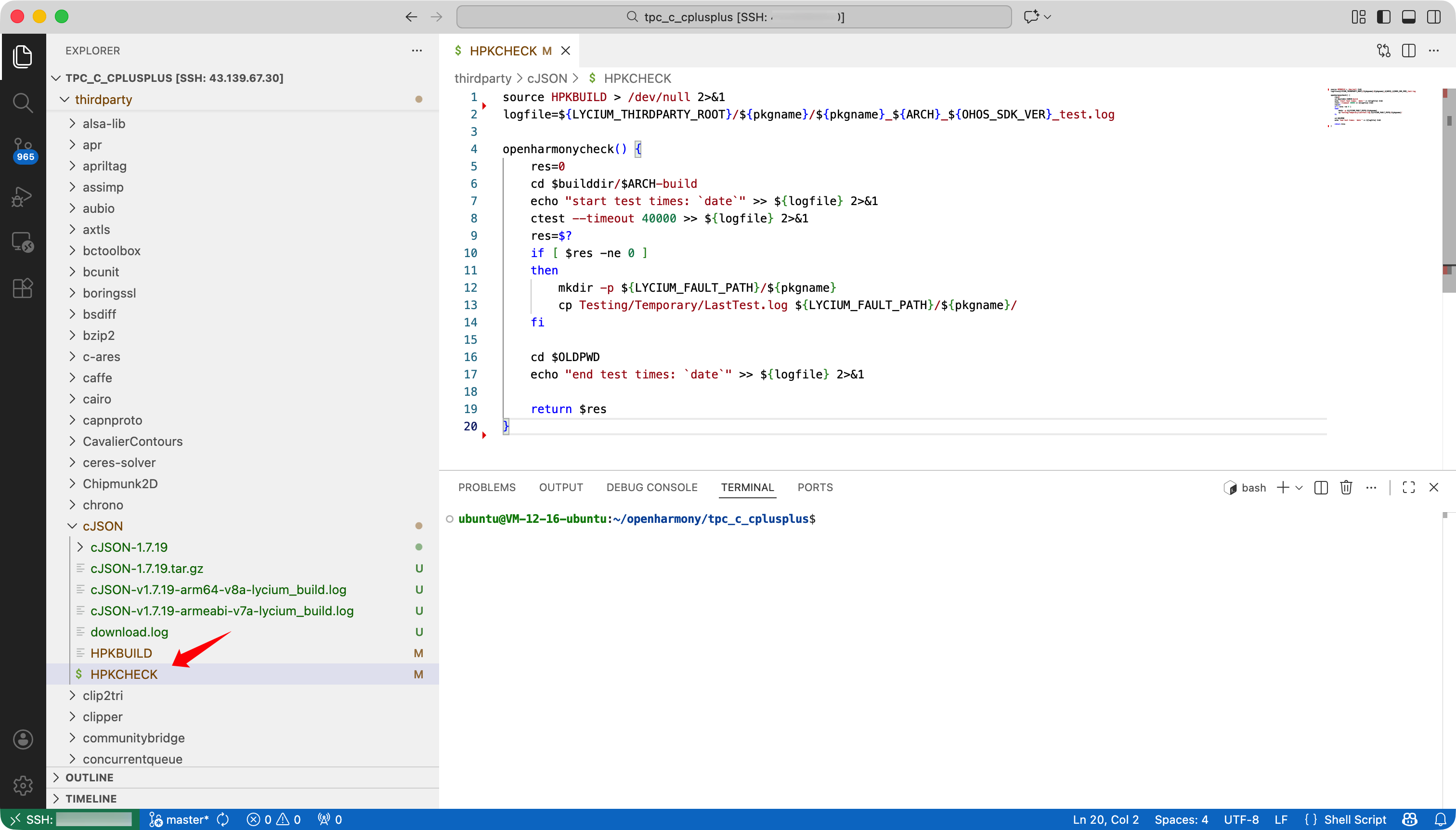Click the Kill Terminal trash icon

pos(1346,487)
